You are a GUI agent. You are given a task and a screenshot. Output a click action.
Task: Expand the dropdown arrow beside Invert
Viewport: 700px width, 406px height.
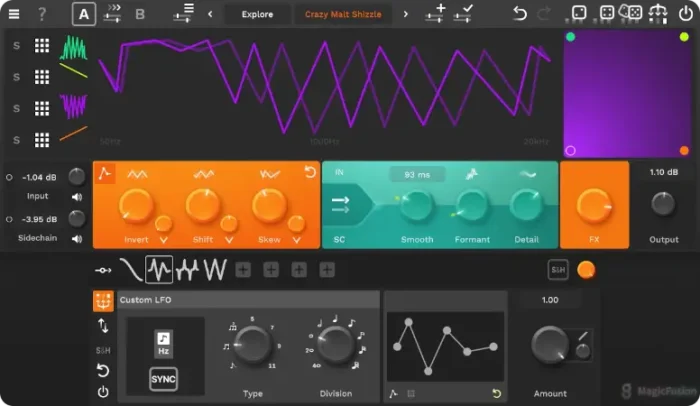point(163,240)
